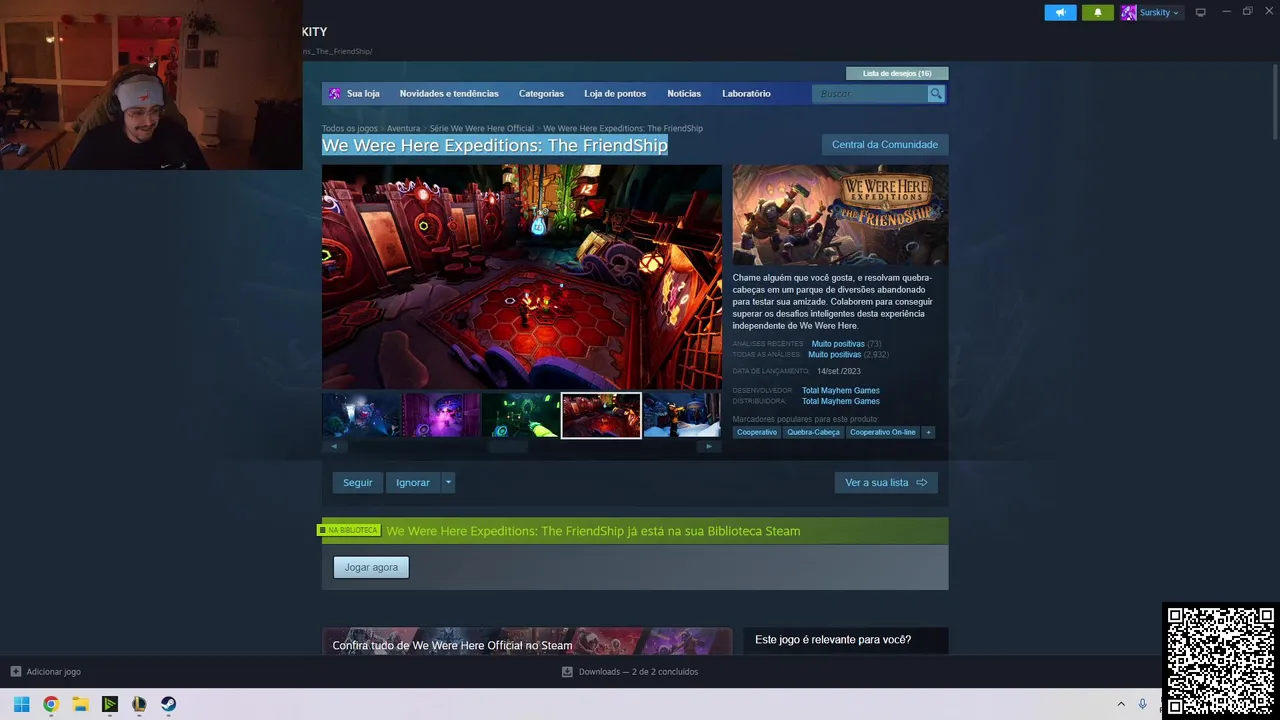The height and width of the screenshot is (720, 1280).
Task: Click the game capsule header image
Action: tap(840, 215)
